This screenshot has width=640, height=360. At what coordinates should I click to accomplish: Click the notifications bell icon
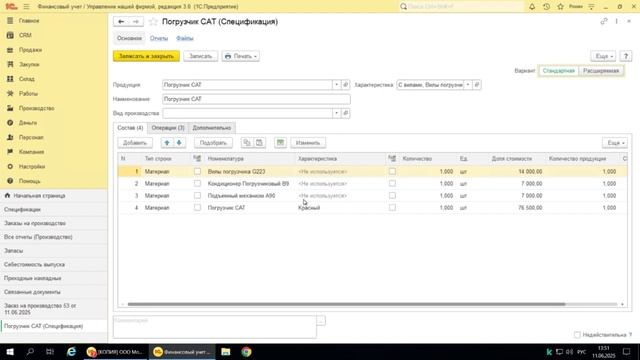[532, 7]
